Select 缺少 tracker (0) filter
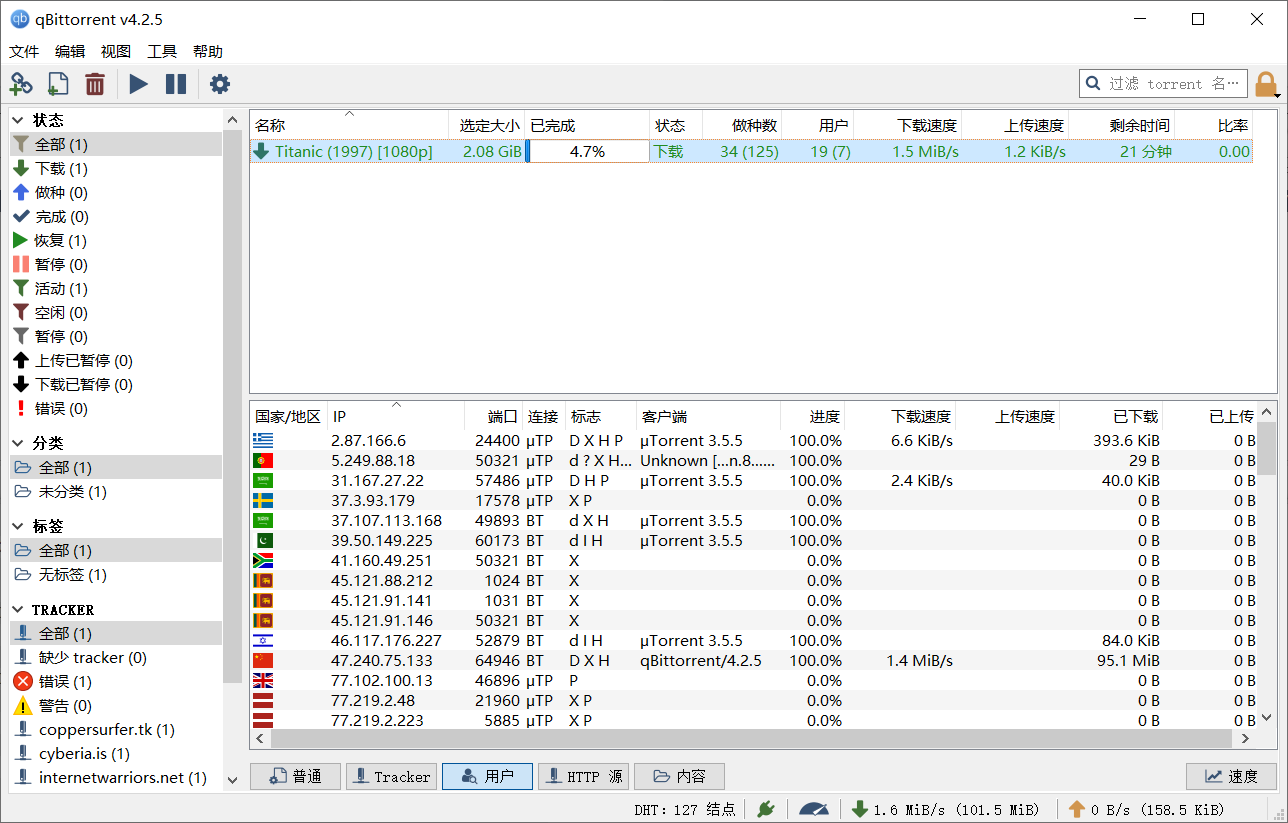Viewport: 1288px width, 823px height. tap(116, 658)
